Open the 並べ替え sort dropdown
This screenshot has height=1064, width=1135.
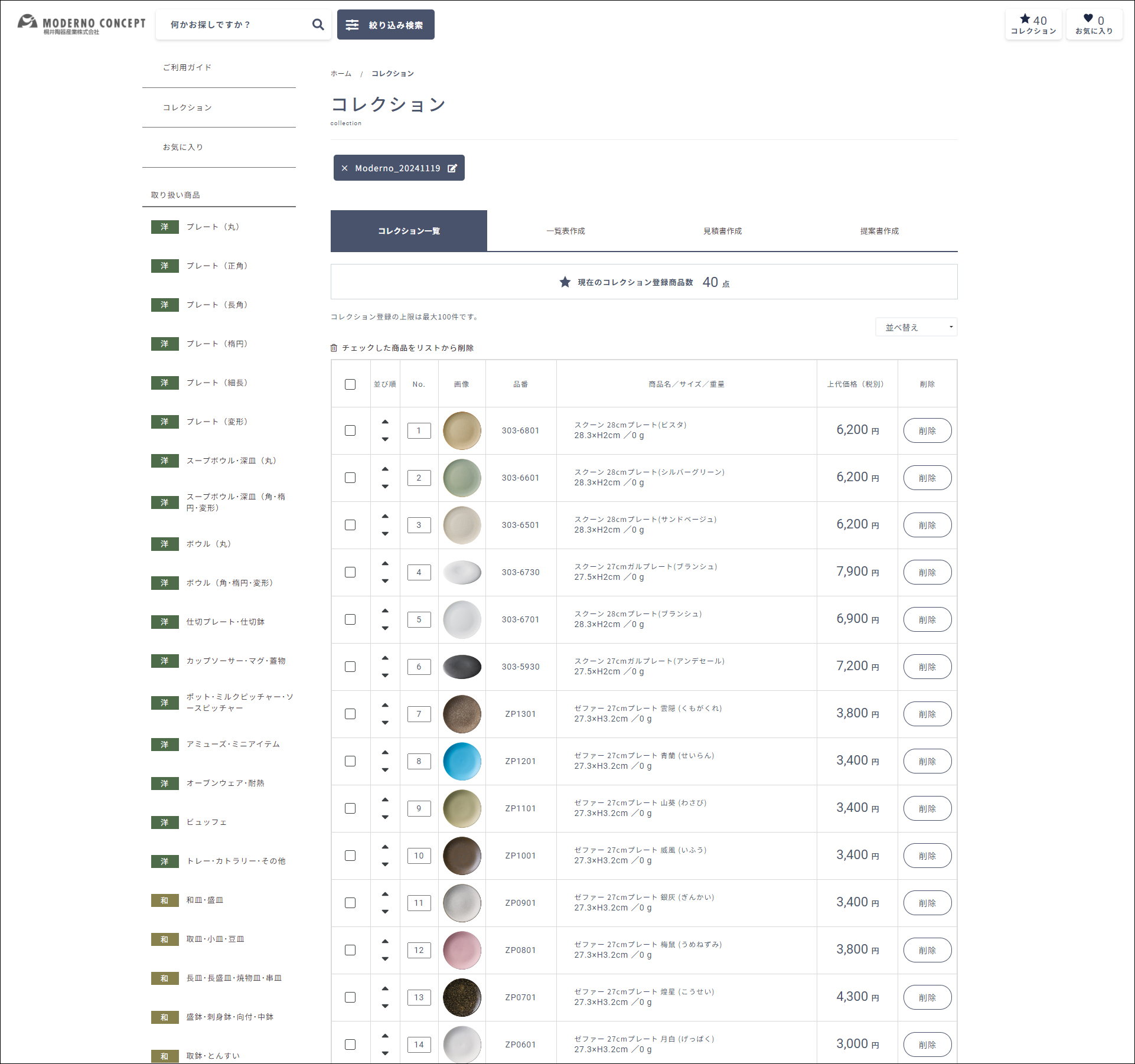tap(916, 327)
